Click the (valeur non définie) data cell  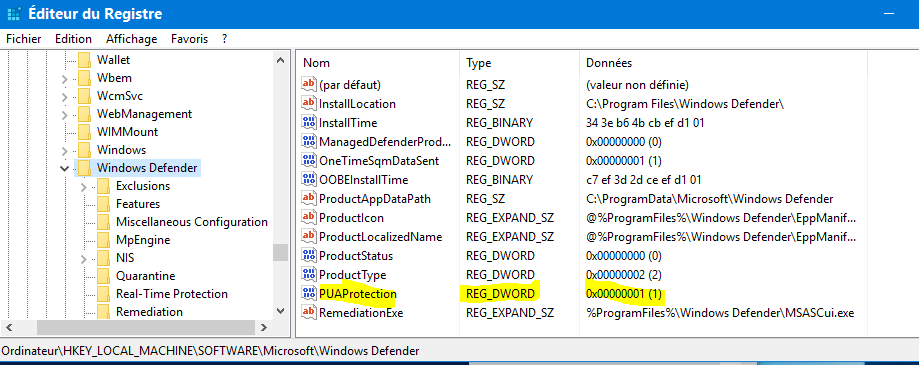coord(637,85)
